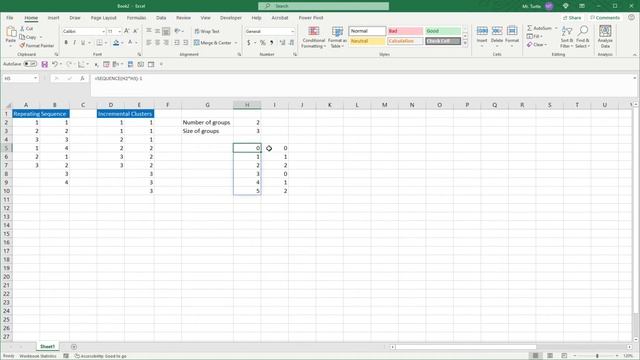Toggle Bottom Align vertical alignment
The image size is (640, 360).
click(x=166, y=31)
